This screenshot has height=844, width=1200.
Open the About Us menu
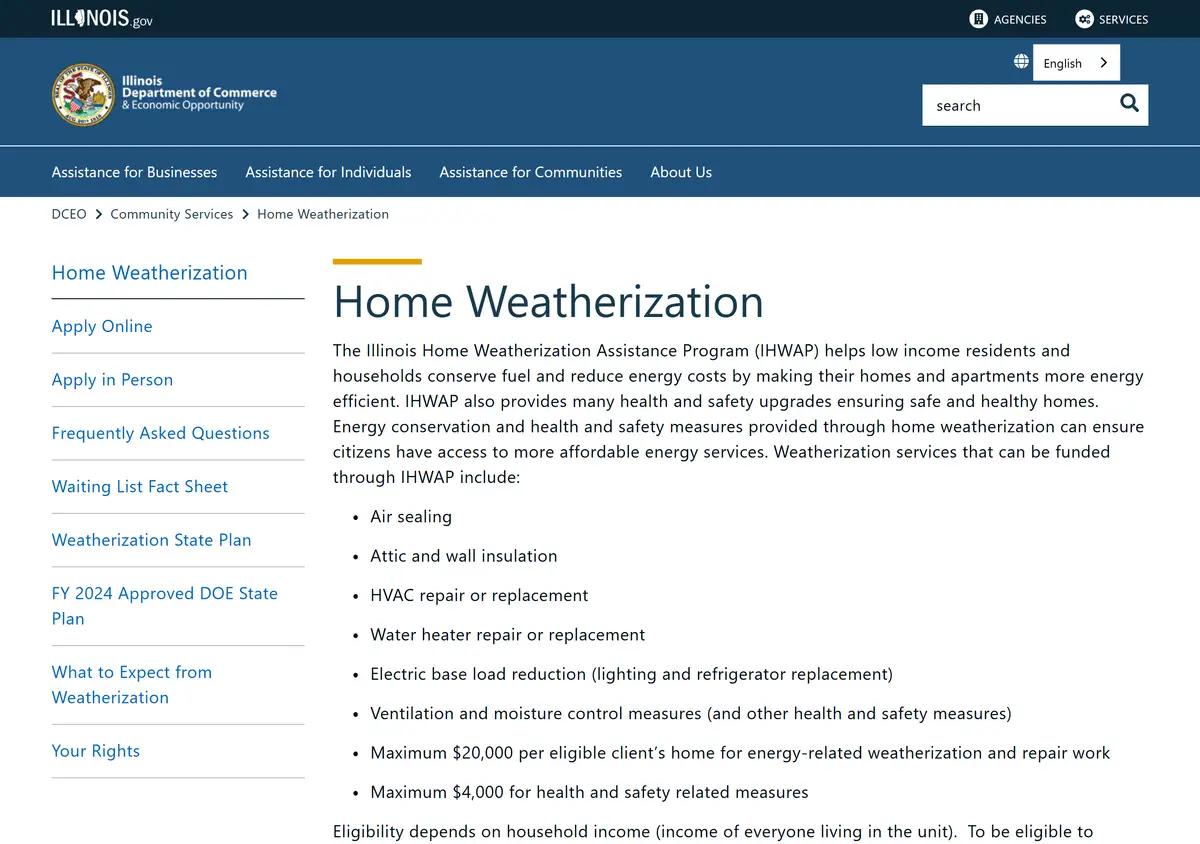tap(681, 172)
